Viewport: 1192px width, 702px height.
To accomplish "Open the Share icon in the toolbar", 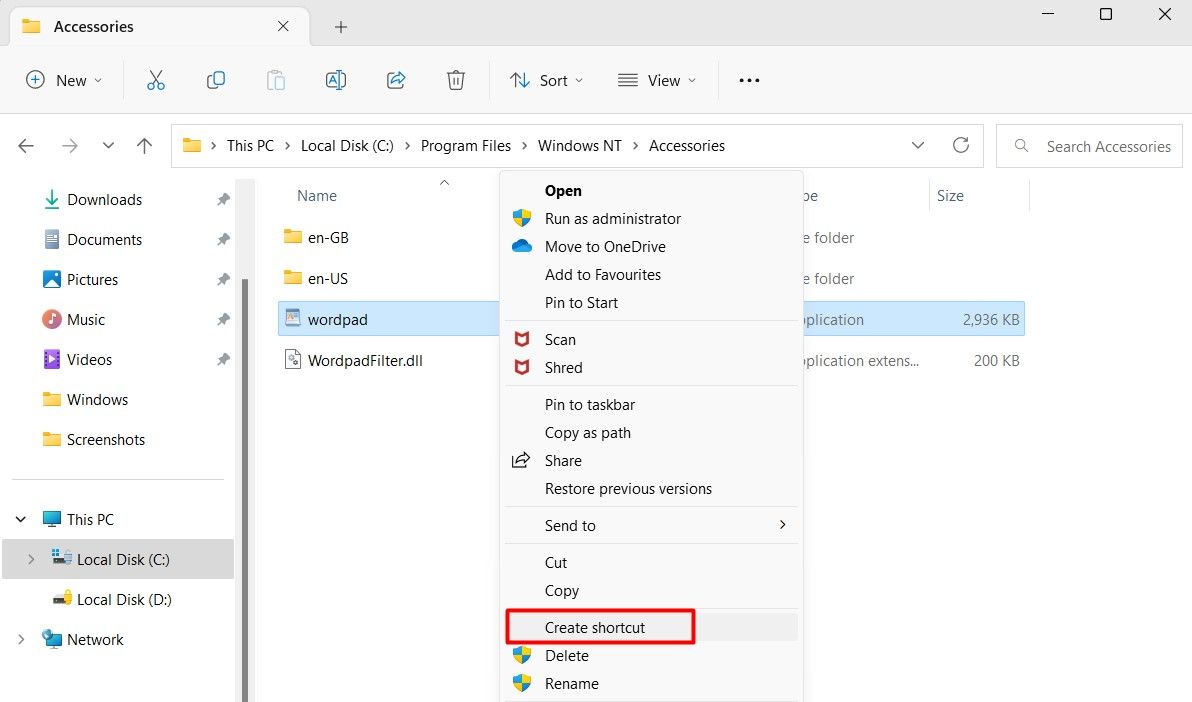I will coord(395,80).
